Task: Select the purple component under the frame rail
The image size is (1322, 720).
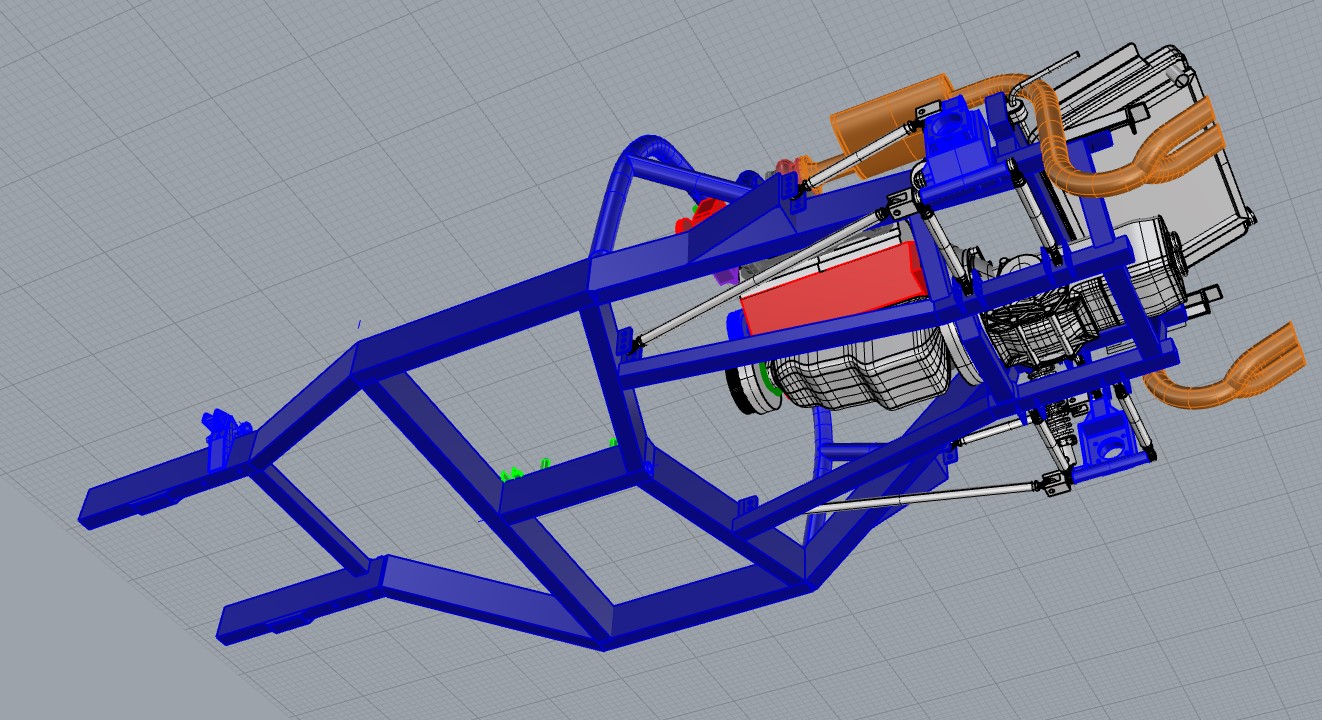Action: tap(728, 274)
